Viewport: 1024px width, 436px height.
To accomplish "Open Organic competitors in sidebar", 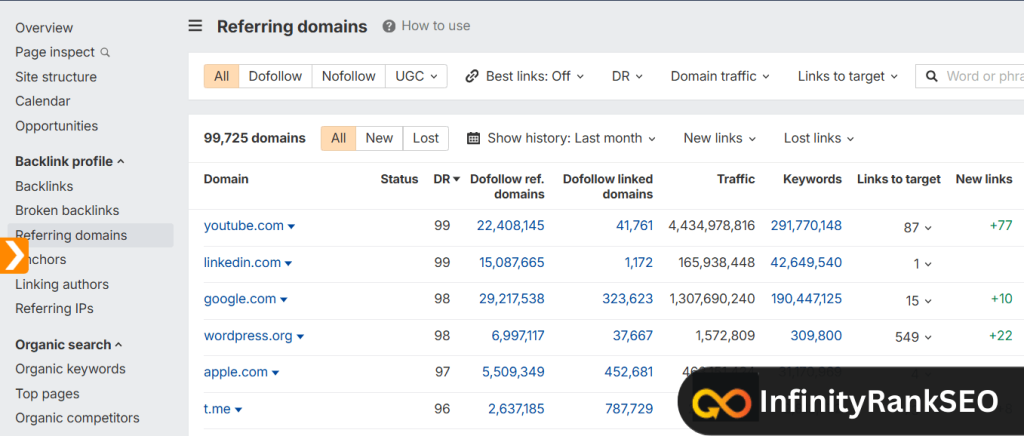I will tap(77, 418).
